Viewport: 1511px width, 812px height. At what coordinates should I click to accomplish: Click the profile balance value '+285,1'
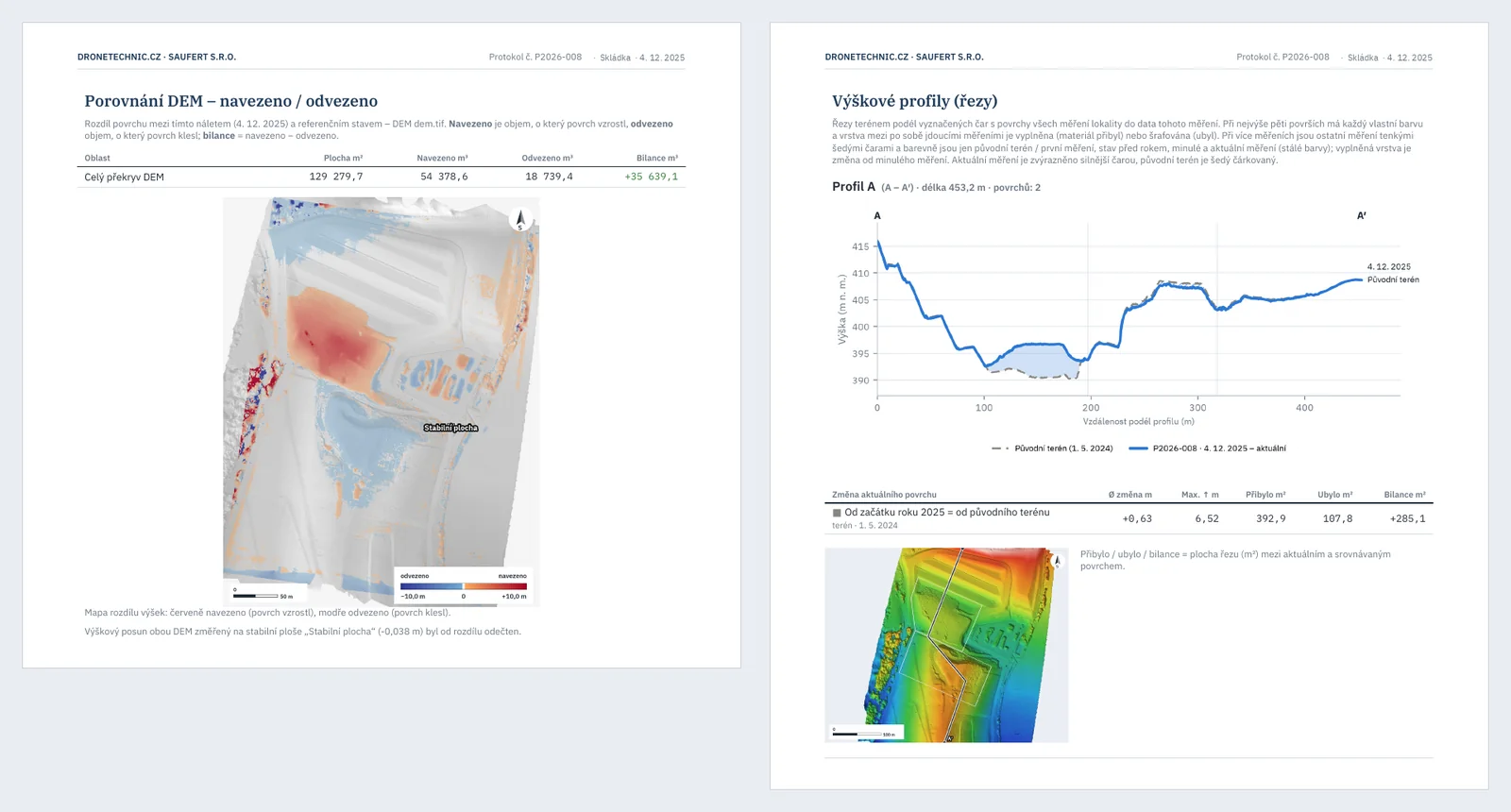[x=1408, y=518]
